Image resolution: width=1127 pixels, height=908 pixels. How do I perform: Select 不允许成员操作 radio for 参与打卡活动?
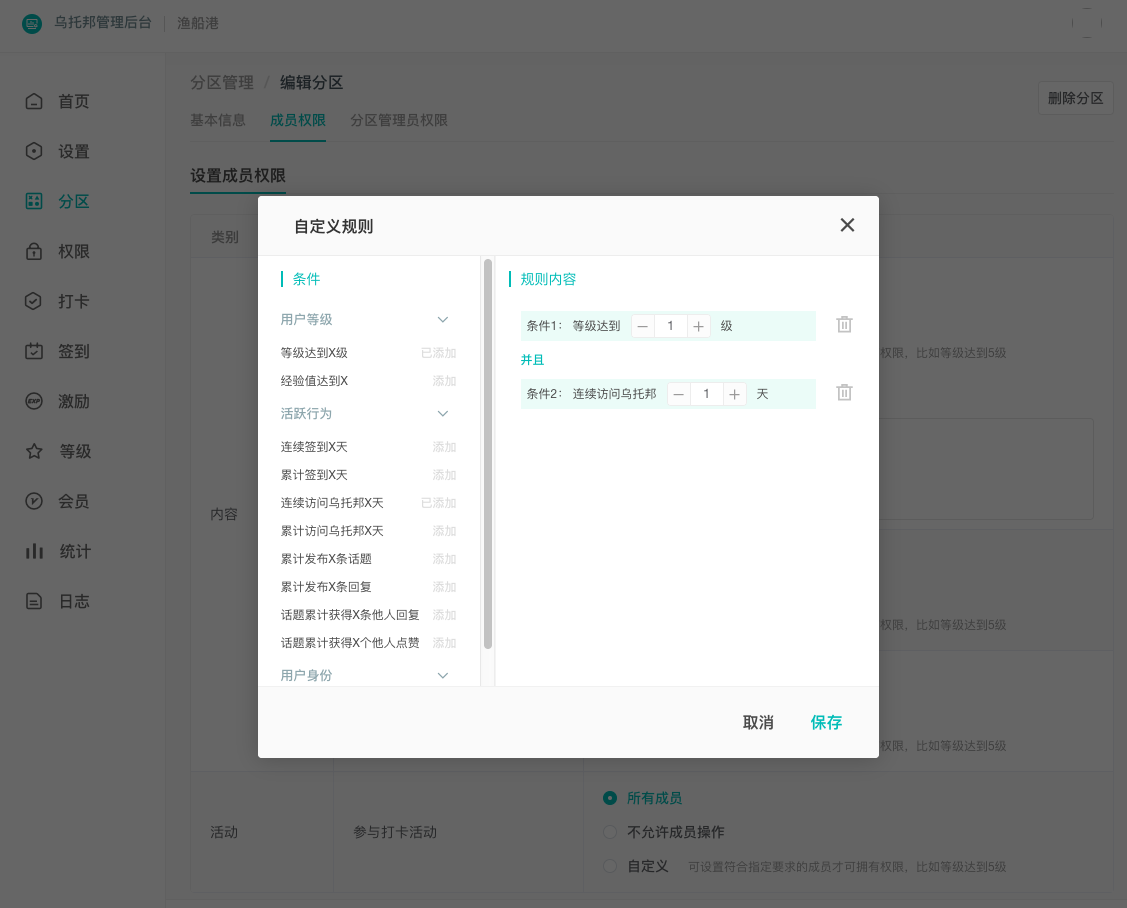pyautogui.click(x=610, y=832)
